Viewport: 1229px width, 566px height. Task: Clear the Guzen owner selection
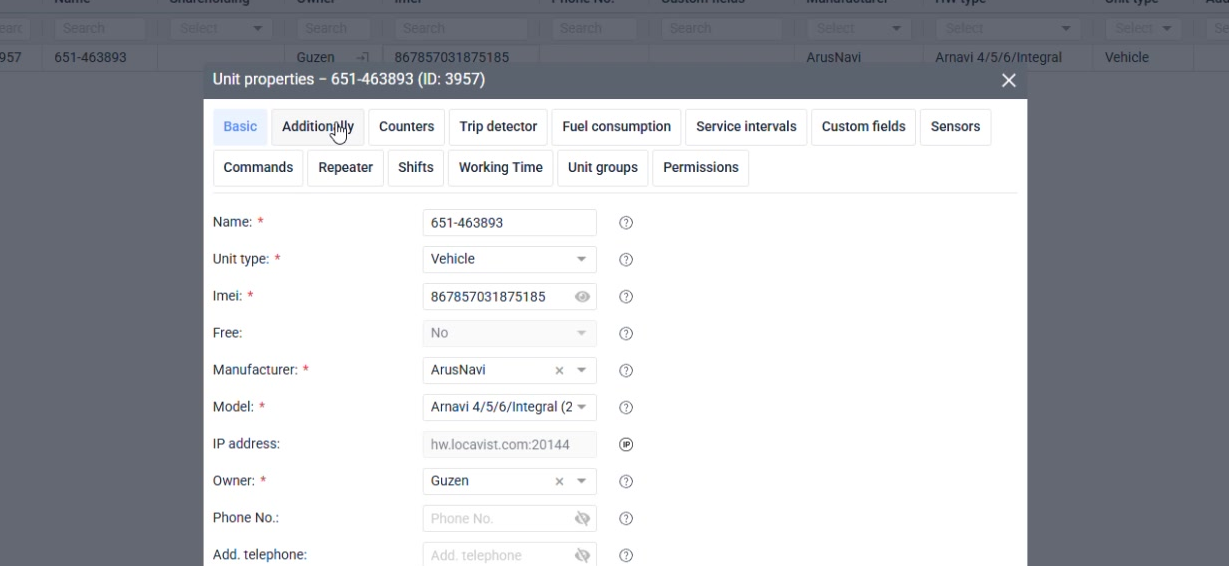tap(560, 482)
